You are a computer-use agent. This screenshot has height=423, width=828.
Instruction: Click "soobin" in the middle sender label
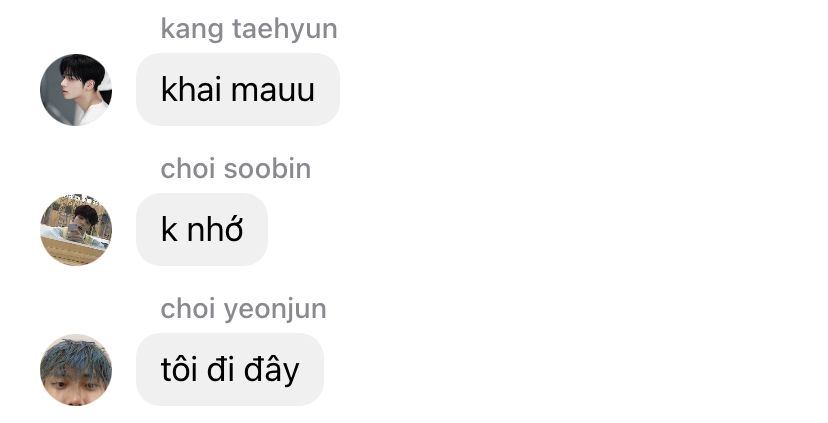pyautogui.click(x=267, y=169)
